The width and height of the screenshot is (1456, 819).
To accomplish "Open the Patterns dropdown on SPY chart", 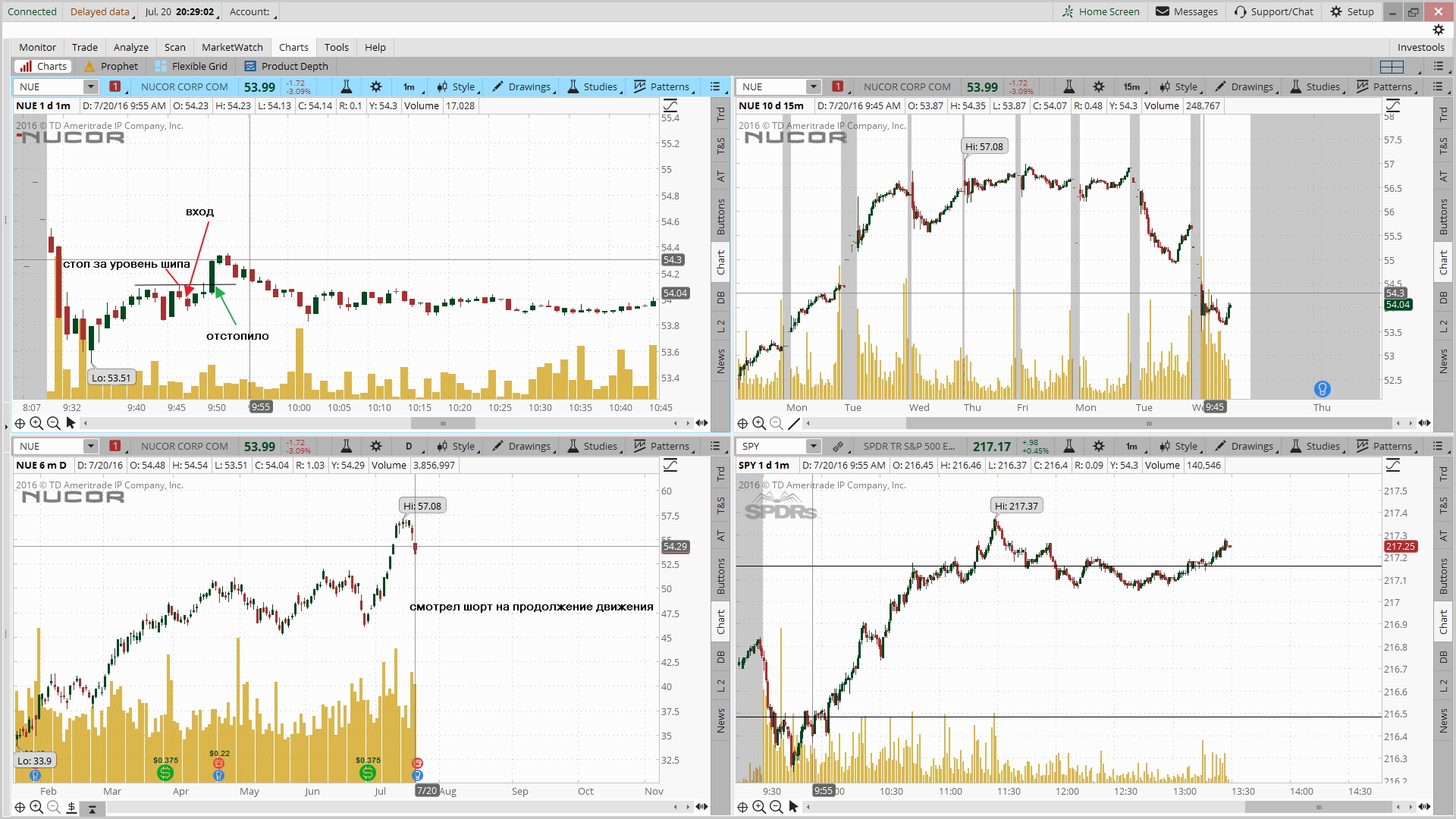I will click(1386, 446).
